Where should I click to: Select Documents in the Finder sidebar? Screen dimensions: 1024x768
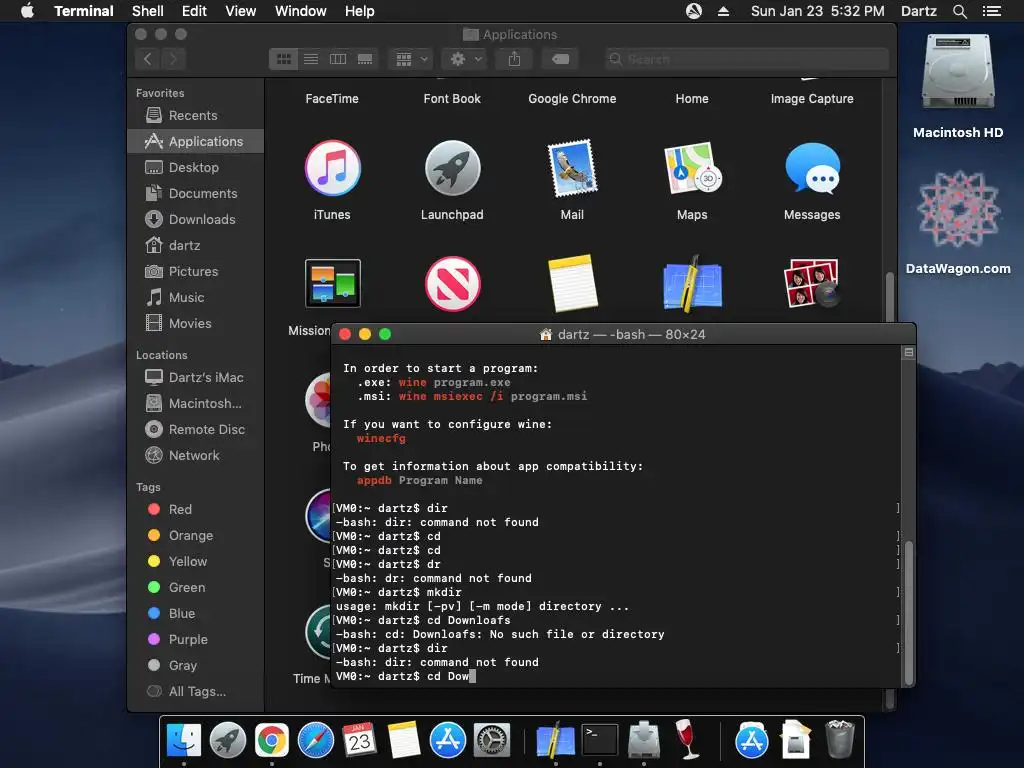tap(196, 194)
